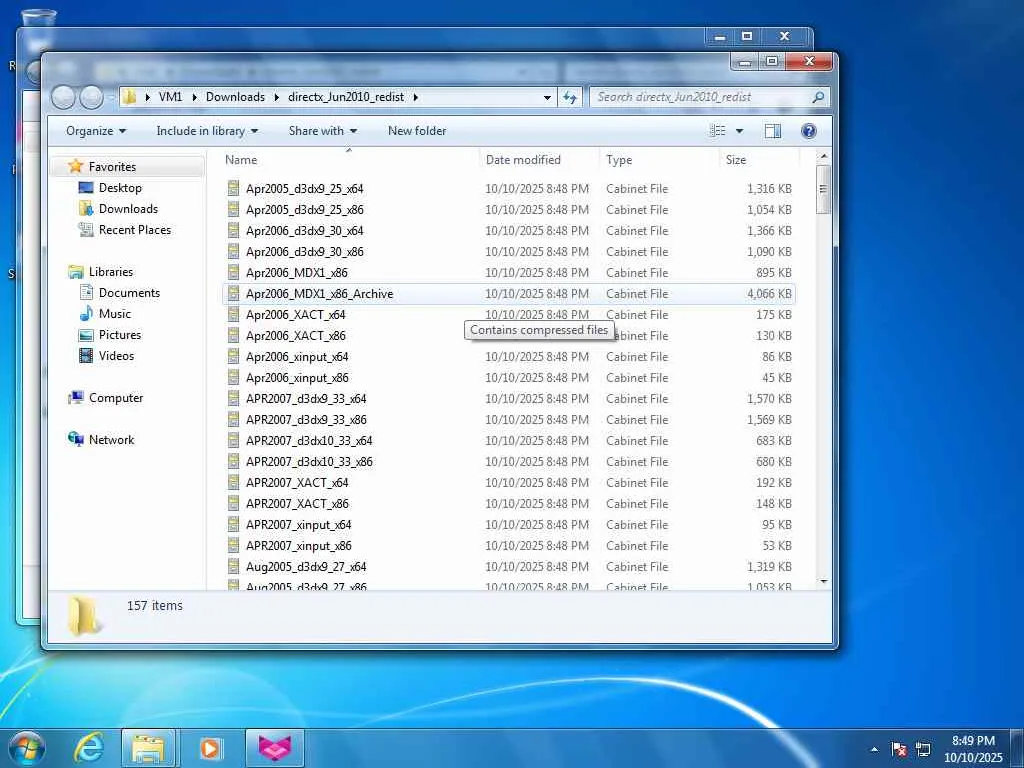Click scrollbar up arrow in file list
The width and height of the screenshot is (1024, 768).
click(824, 157)
